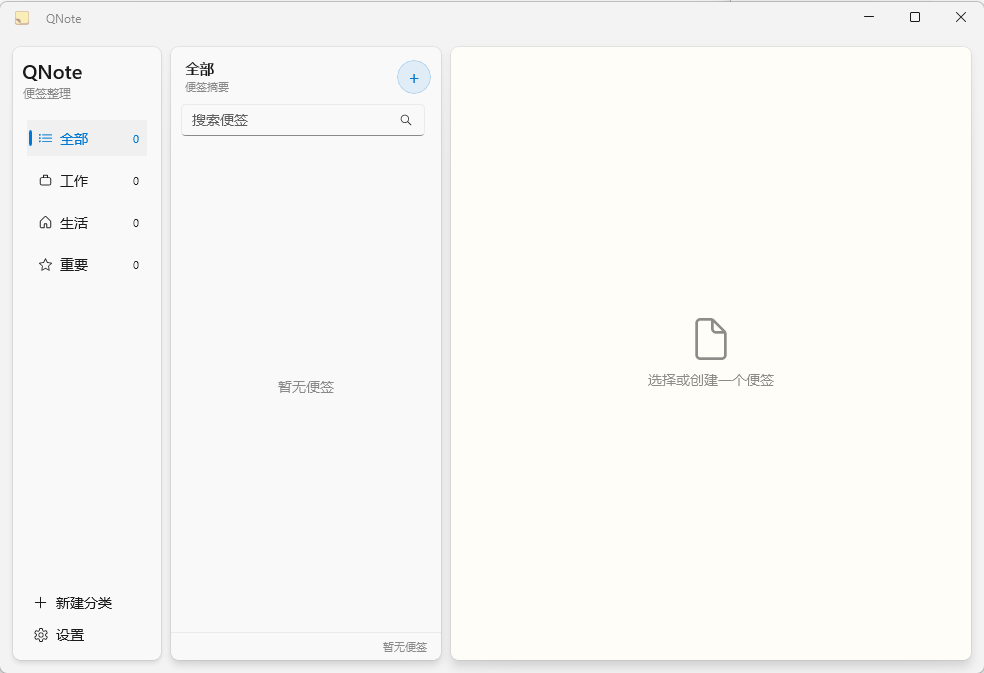
Task: Click the 便签整理 sidebar subtitle
Action: point(47,94)
